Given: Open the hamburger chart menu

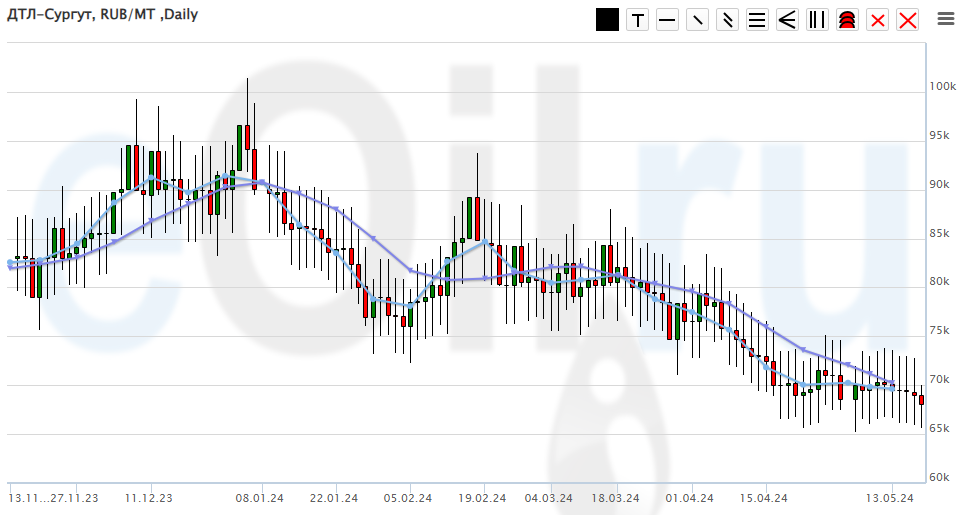Looking at the screenshot, I should click(945, 18).
